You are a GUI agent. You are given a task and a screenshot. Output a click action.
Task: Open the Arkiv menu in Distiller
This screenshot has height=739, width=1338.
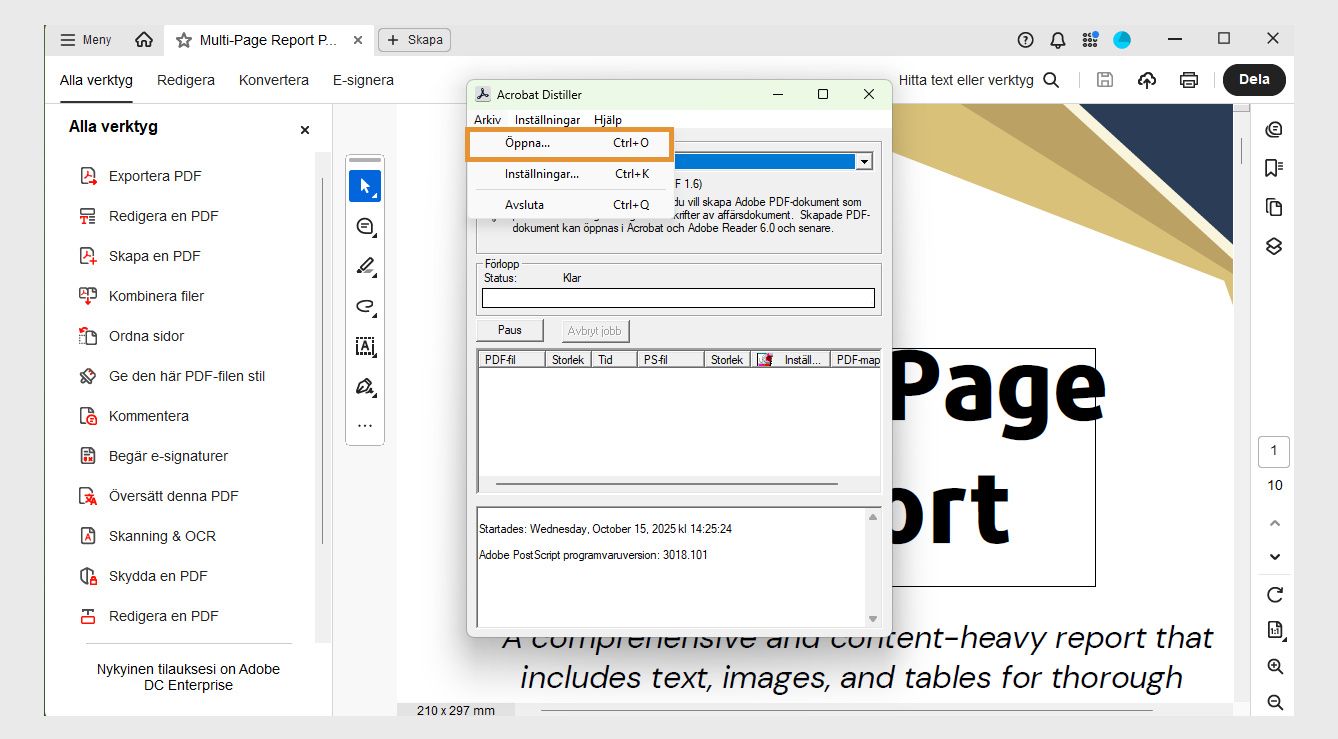coord(488,120)
